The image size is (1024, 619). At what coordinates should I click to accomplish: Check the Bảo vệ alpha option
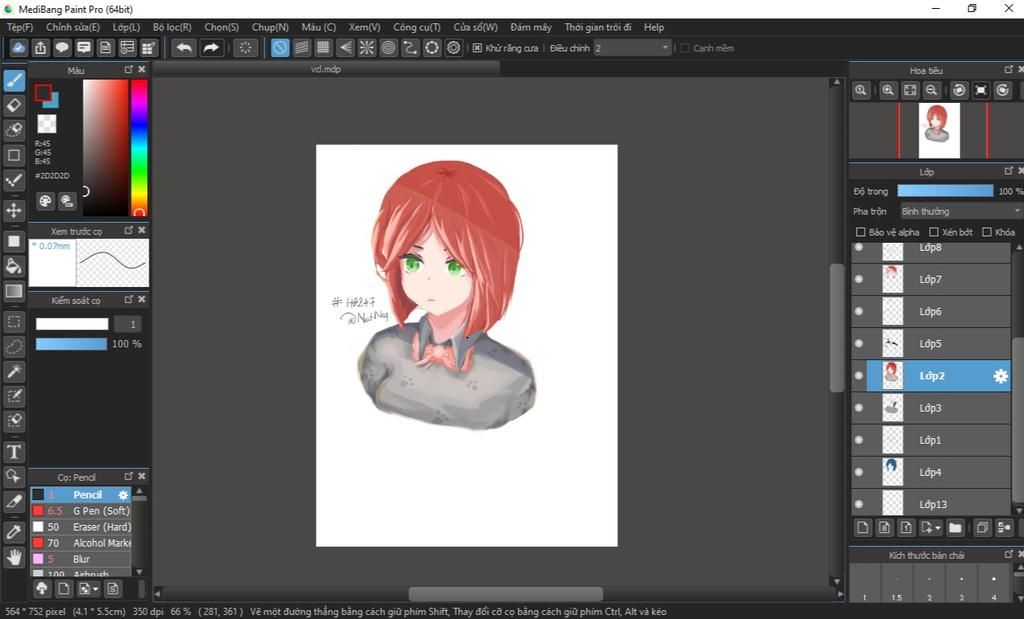pyautogui.click(x=861, y=232)
